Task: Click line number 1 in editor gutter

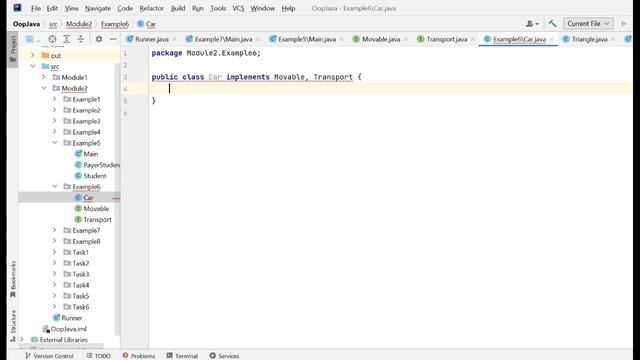Action: click(125, 53)
